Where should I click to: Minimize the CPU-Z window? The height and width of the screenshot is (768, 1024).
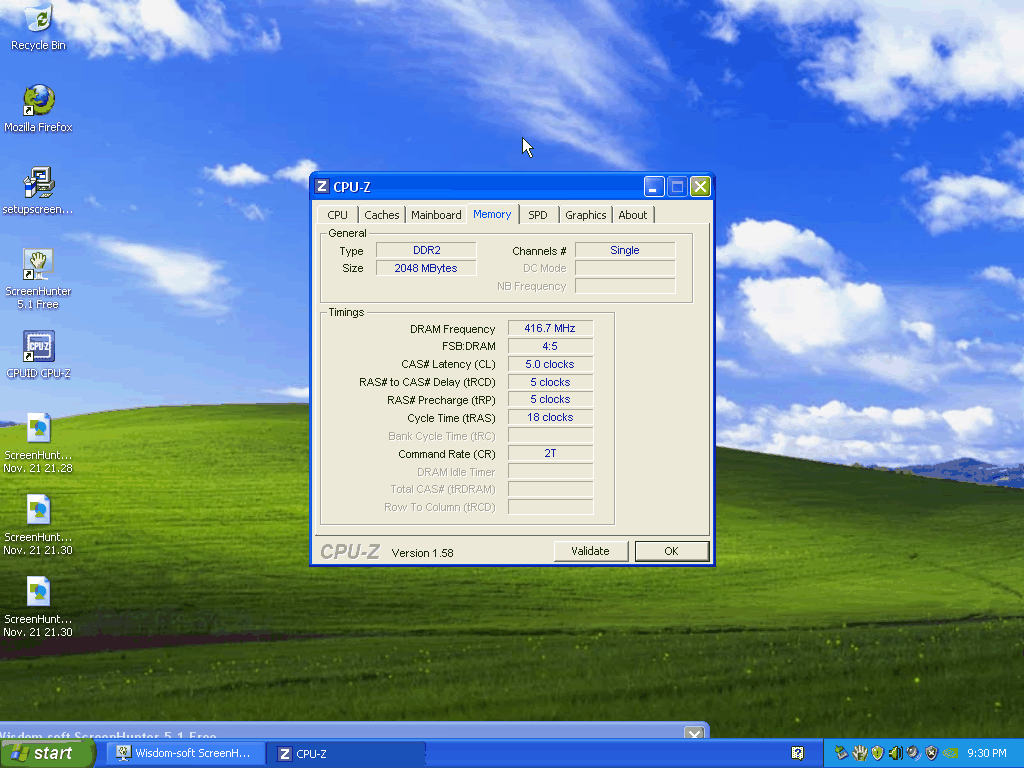(x=654, y=187)
